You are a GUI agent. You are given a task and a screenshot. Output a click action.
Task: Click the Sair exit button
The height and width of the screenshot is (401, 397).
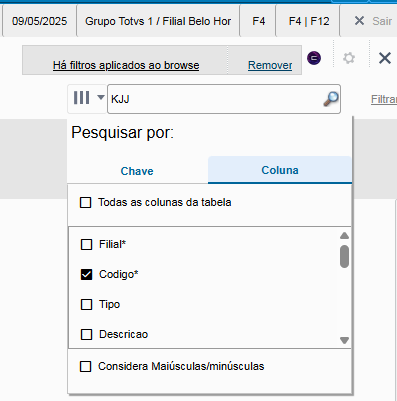(x=373, y=21)
